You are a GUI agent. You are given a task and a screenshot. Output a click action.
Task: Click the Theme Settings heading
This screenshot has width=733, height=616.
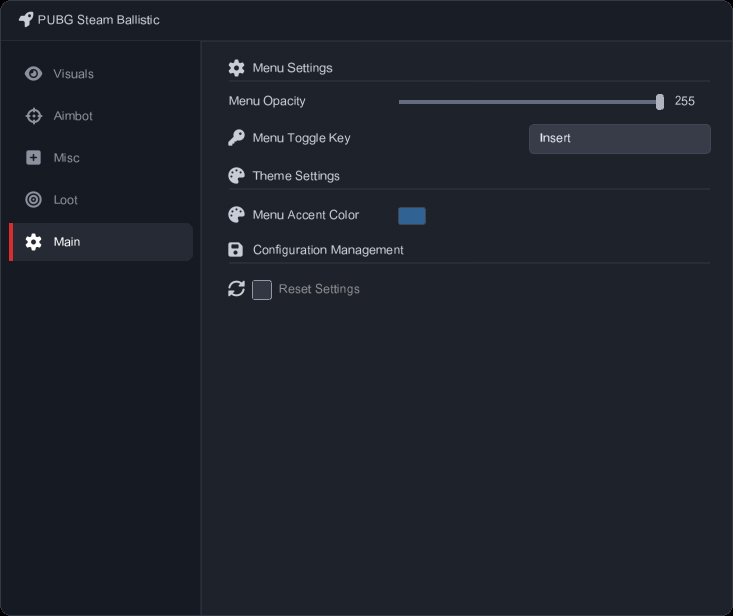point(296,176)
